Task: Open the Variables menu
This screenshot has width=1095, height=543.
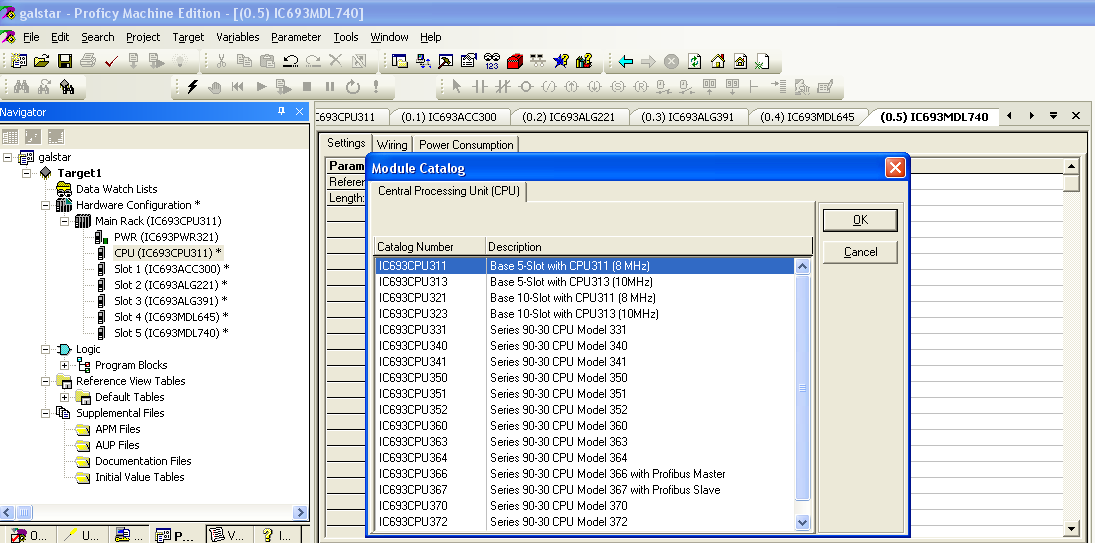Action: tap(237, 37)
